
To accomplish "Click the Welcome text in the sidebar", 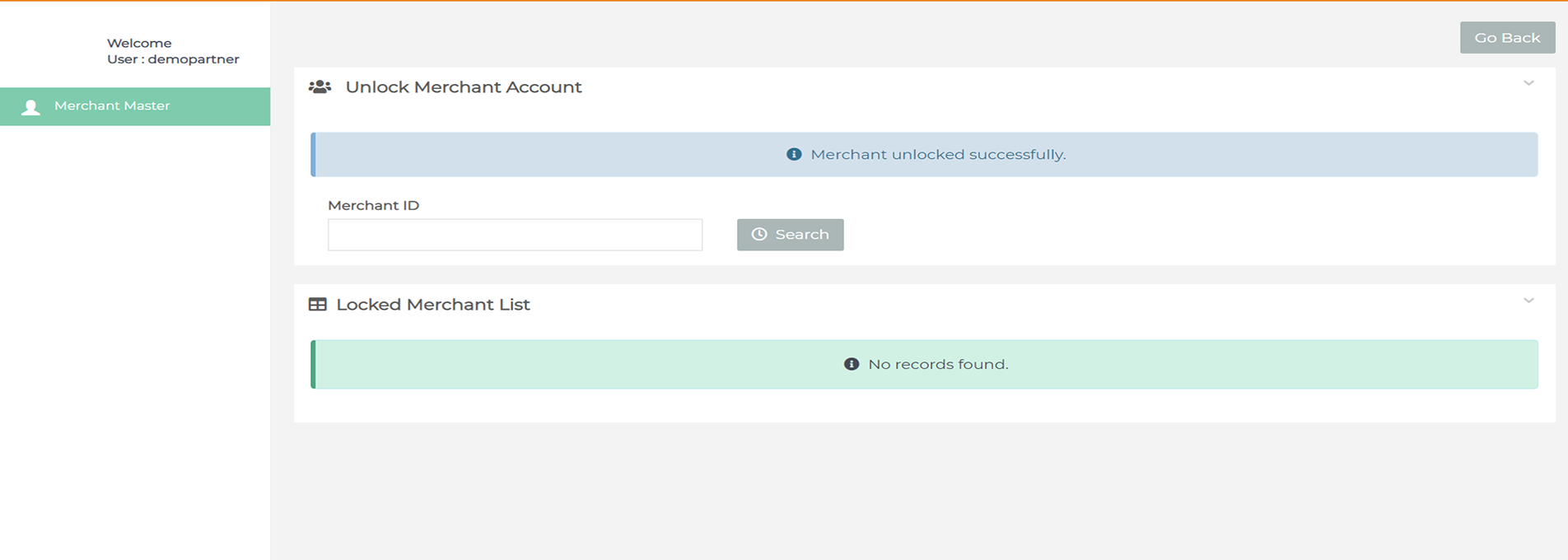I will 139,43.
